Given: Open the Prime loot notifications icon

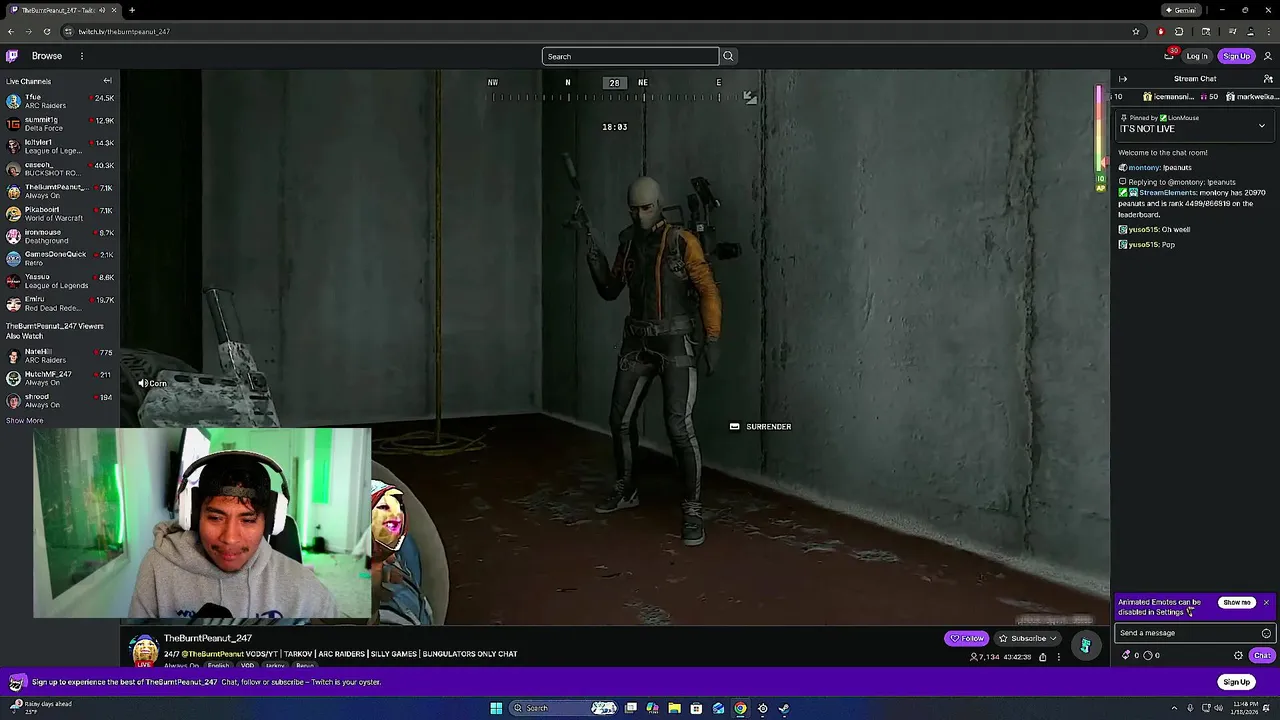Looking at the screenshot, I should (1168, 56).
